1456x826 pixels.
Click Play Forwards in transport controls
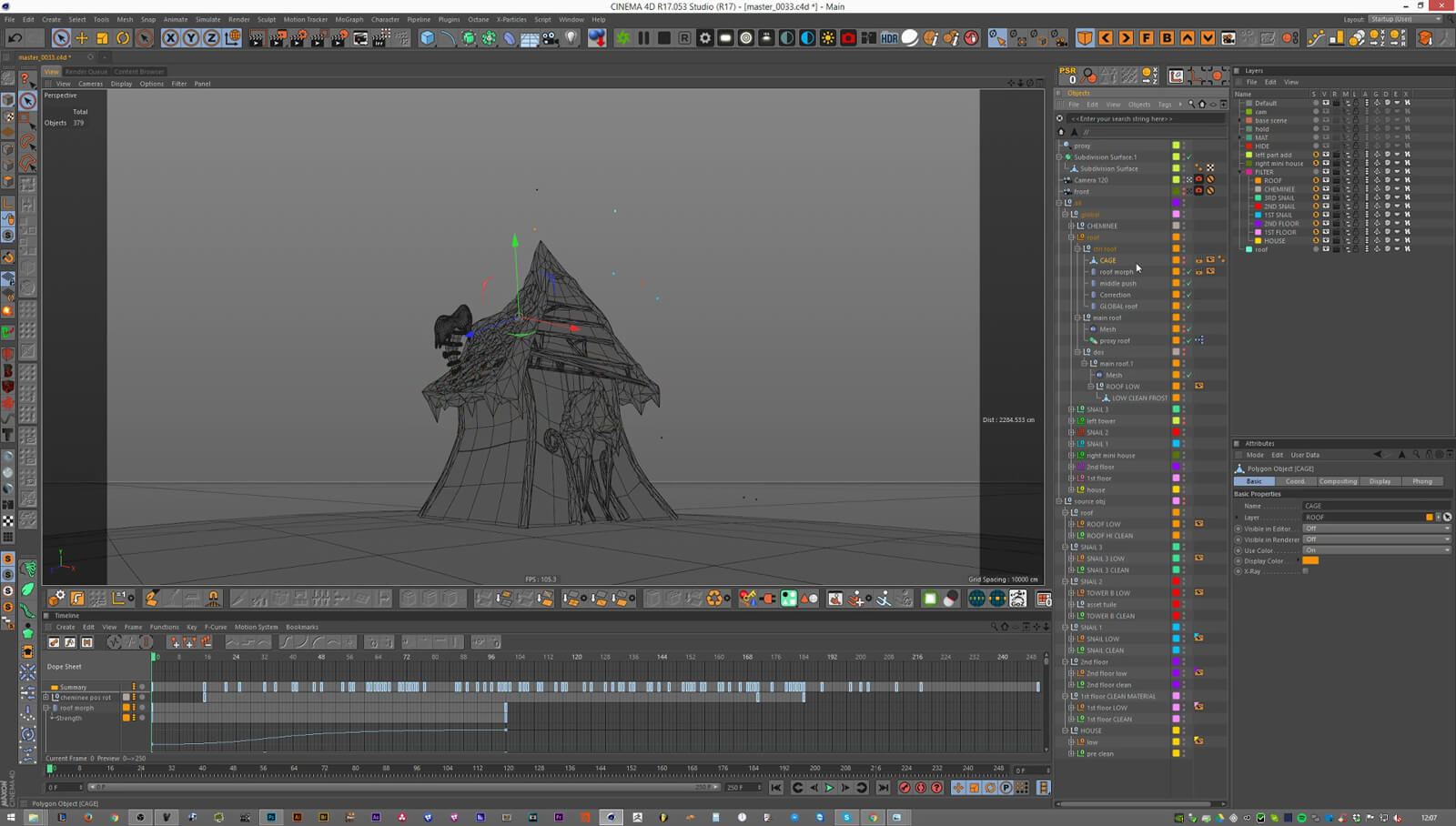pyautogui.click(x=829, y=788)
